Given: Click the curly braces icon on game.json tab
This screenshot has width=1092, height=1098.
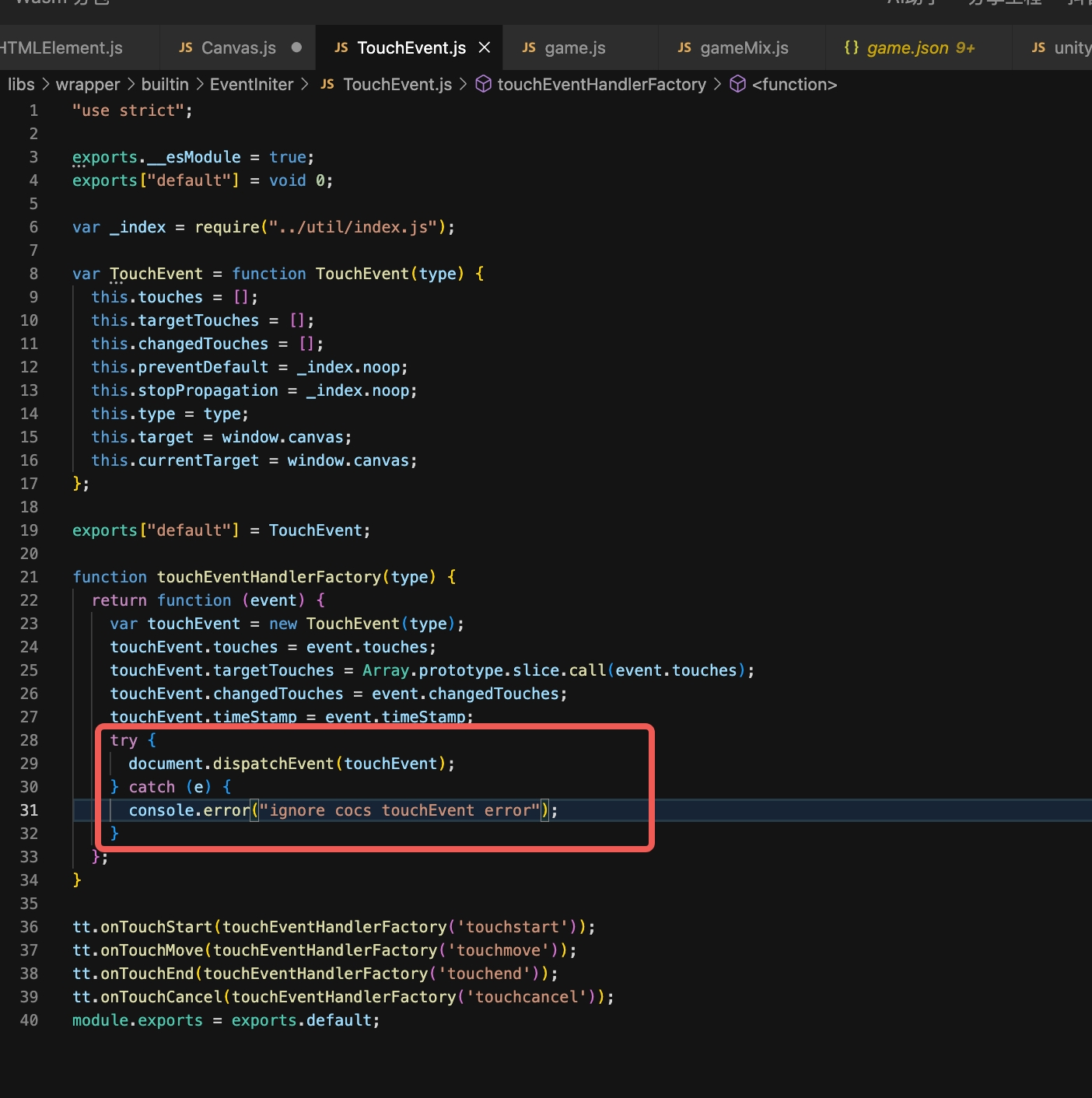Looking at the screenshot, I should (x=852, y=48).
